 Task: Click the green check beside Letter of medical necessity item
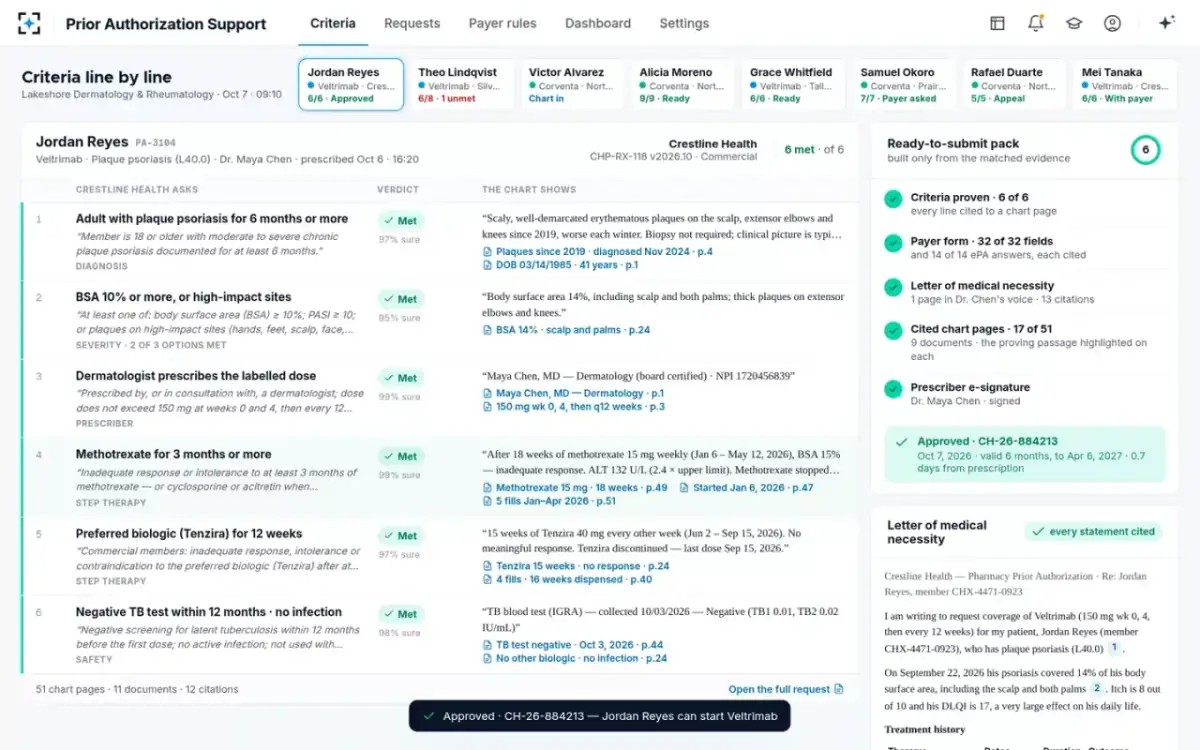click(893, 287)
